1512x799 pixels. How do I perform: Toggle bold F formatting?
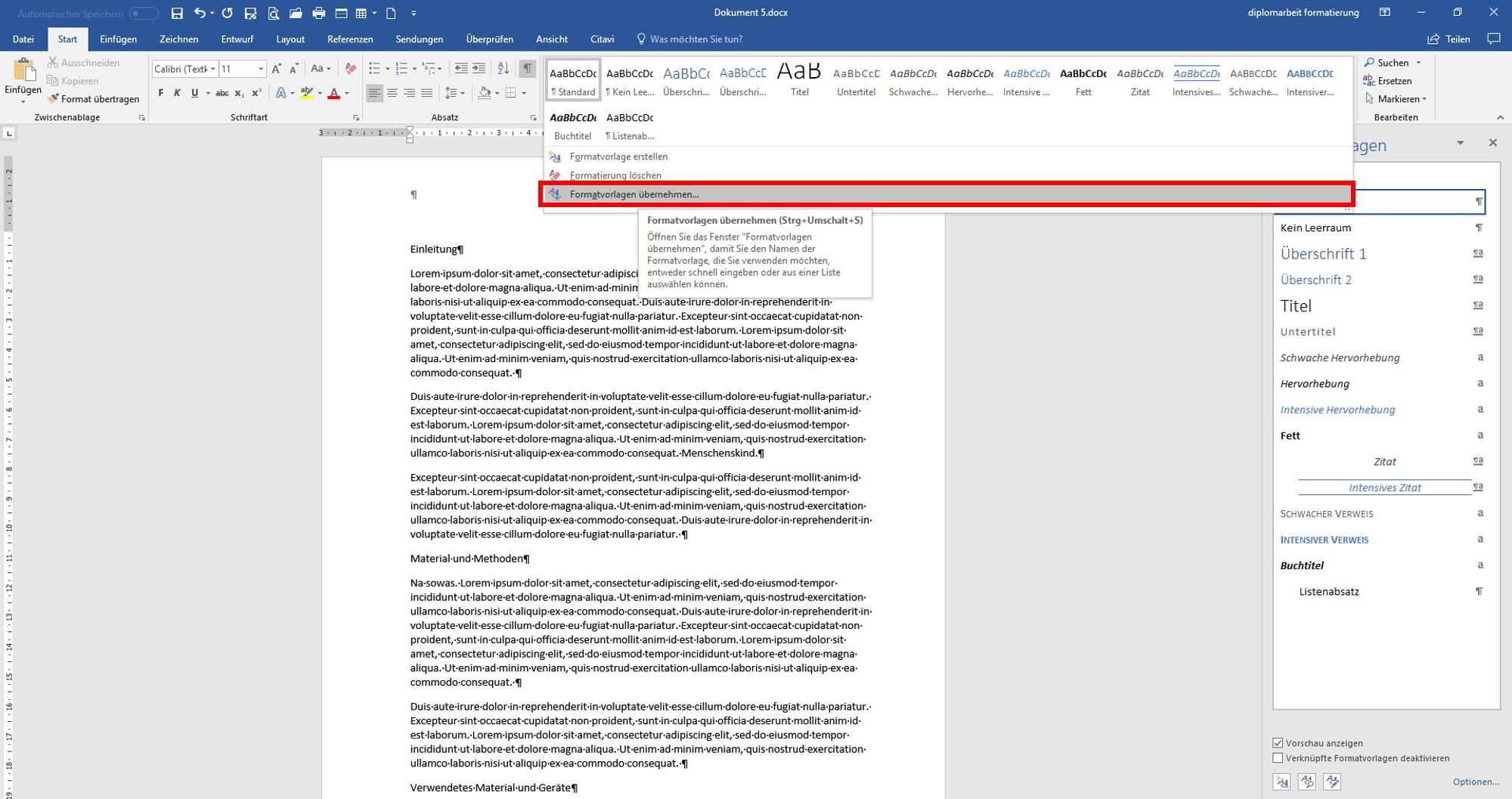coord(160,93)
